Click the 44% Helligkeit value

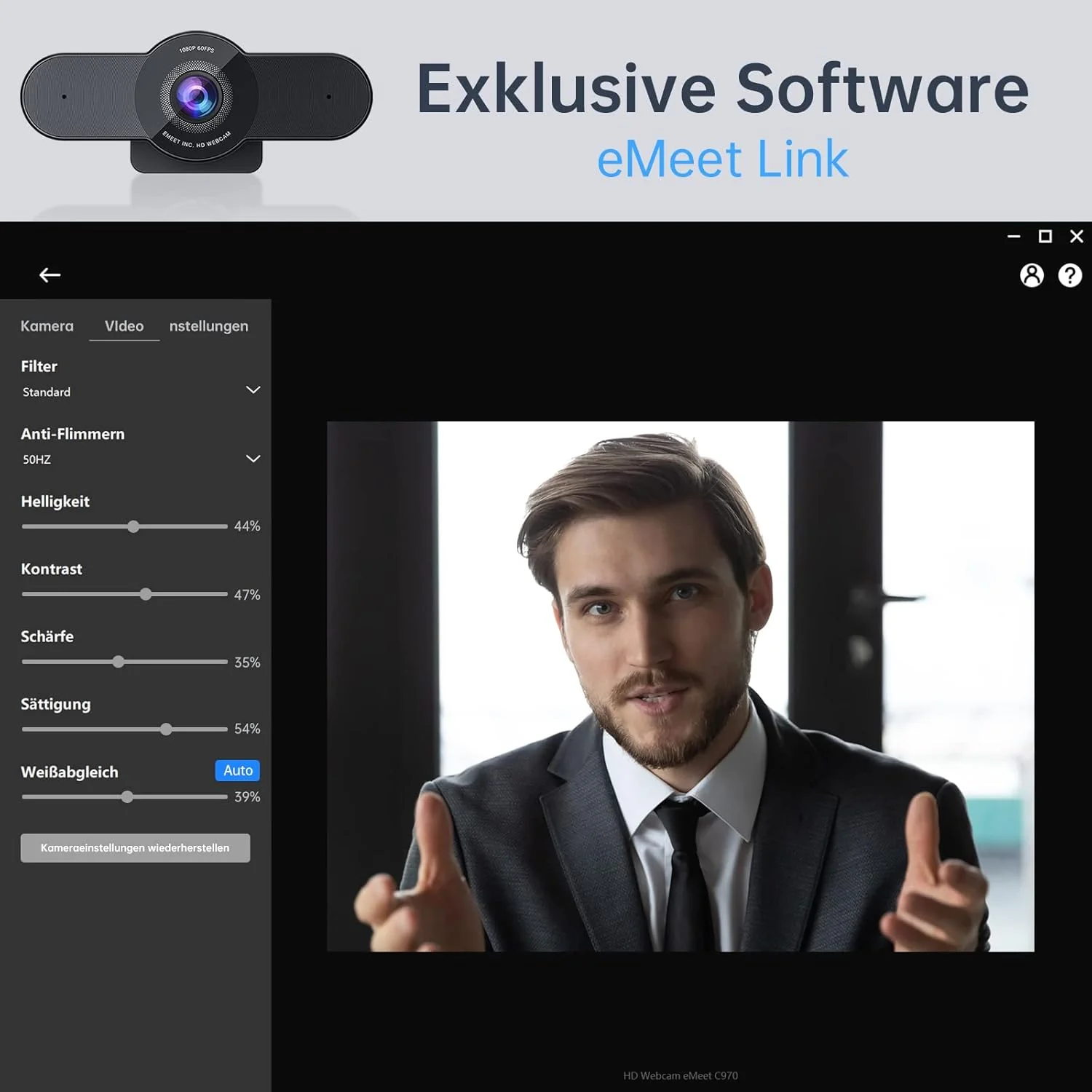click(x=247, y=526)
